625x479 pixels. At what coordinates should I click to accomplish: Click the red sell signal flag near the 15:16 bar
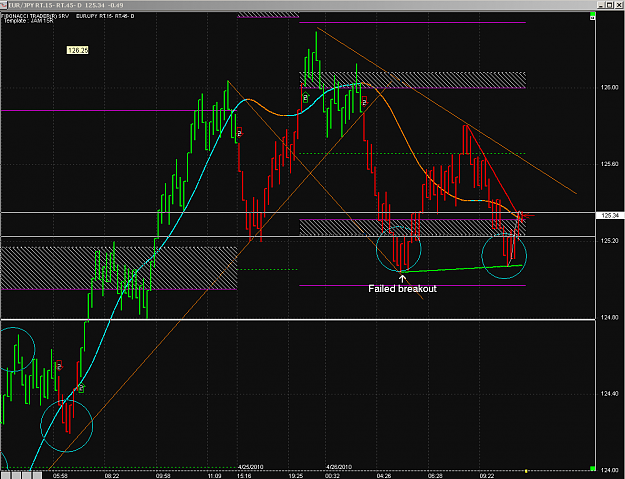pyautogui.click(x=240, y=132)
